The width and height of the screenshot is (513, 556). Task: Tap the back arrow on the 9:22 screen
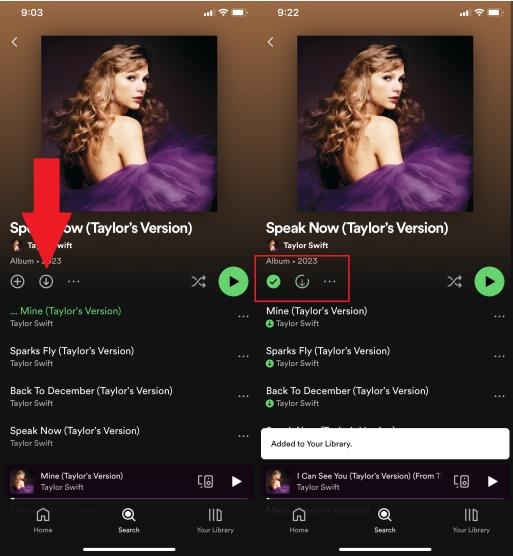(271, 42)
